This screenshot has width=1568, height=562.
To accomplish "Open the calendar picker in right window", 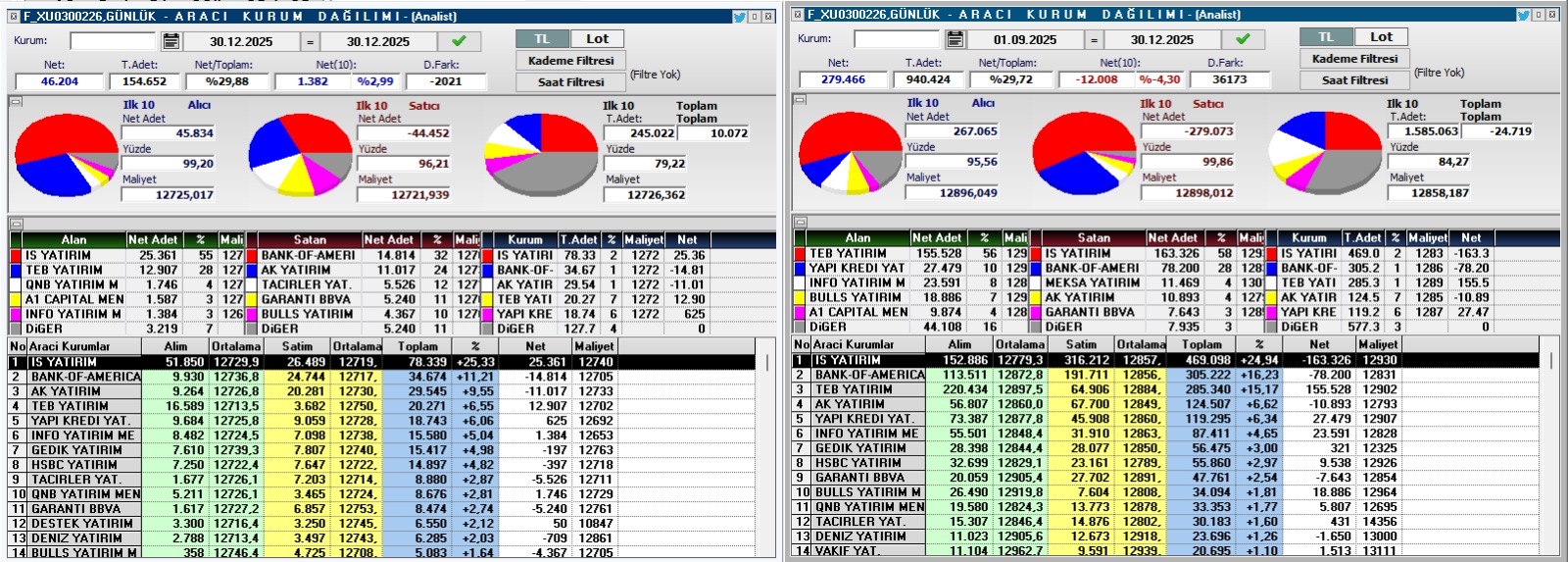I will (955, 39).
